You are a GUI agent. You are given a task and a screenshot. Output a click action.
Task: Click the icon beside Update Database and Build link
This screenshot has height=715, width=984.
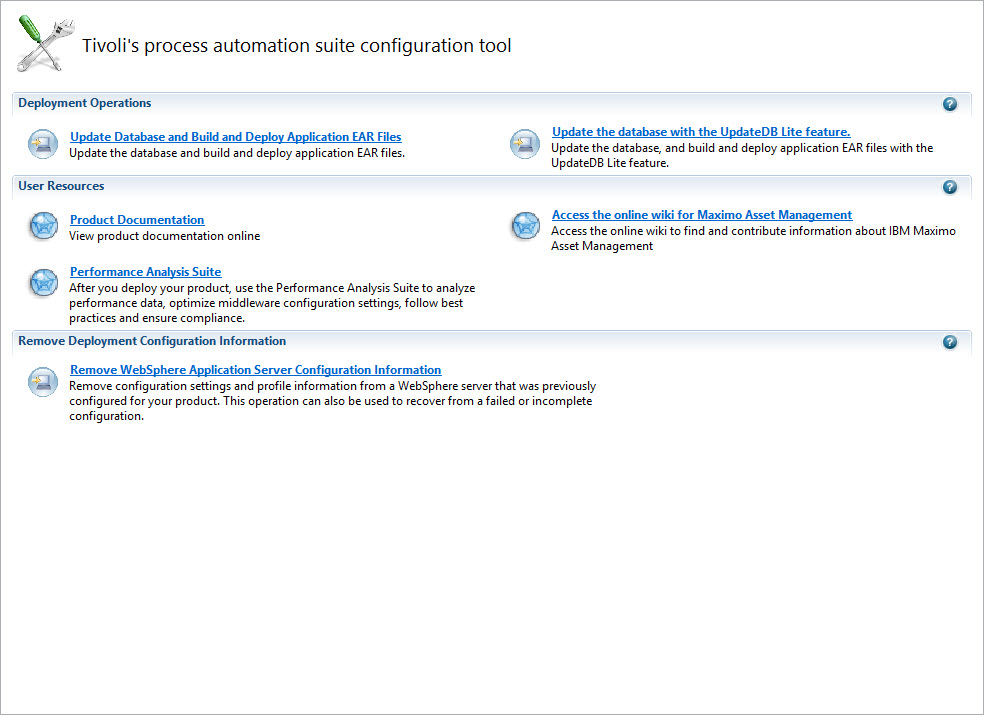pyautogui.click(x=43, y=145)
